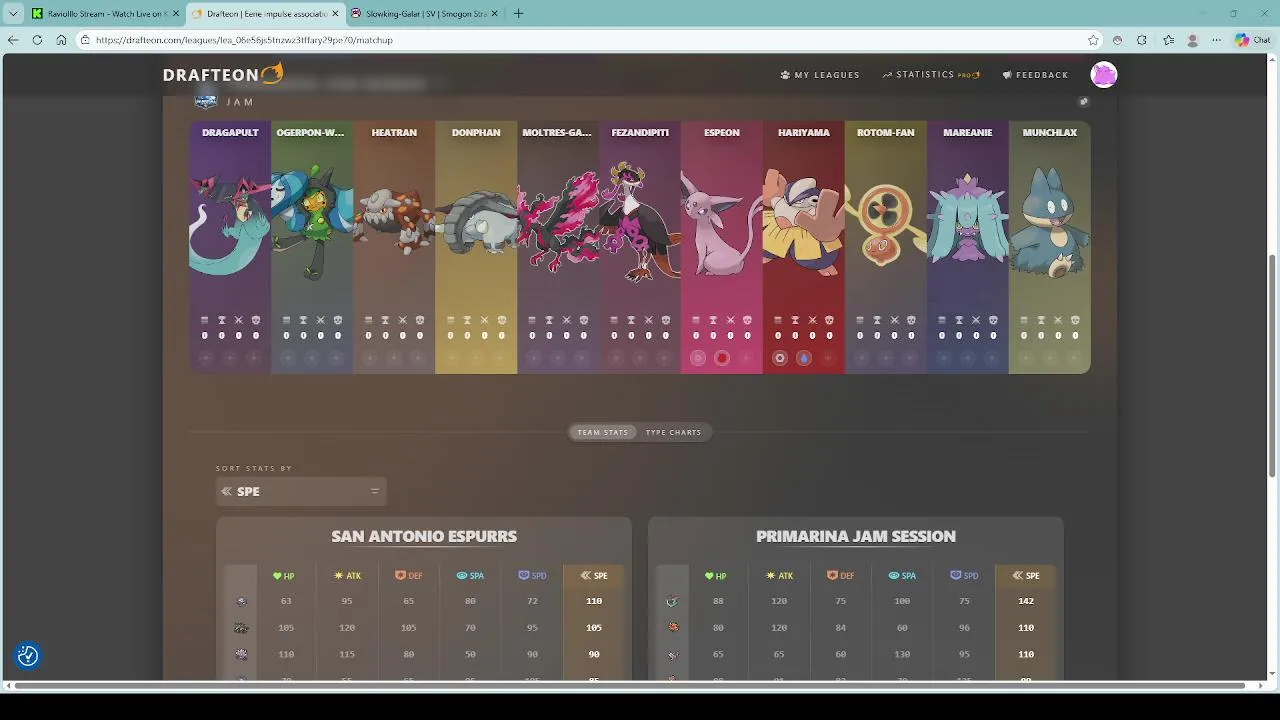Viewport: 1280px width, 720px height.
Task: Click the browser home button
Action: 61,40
